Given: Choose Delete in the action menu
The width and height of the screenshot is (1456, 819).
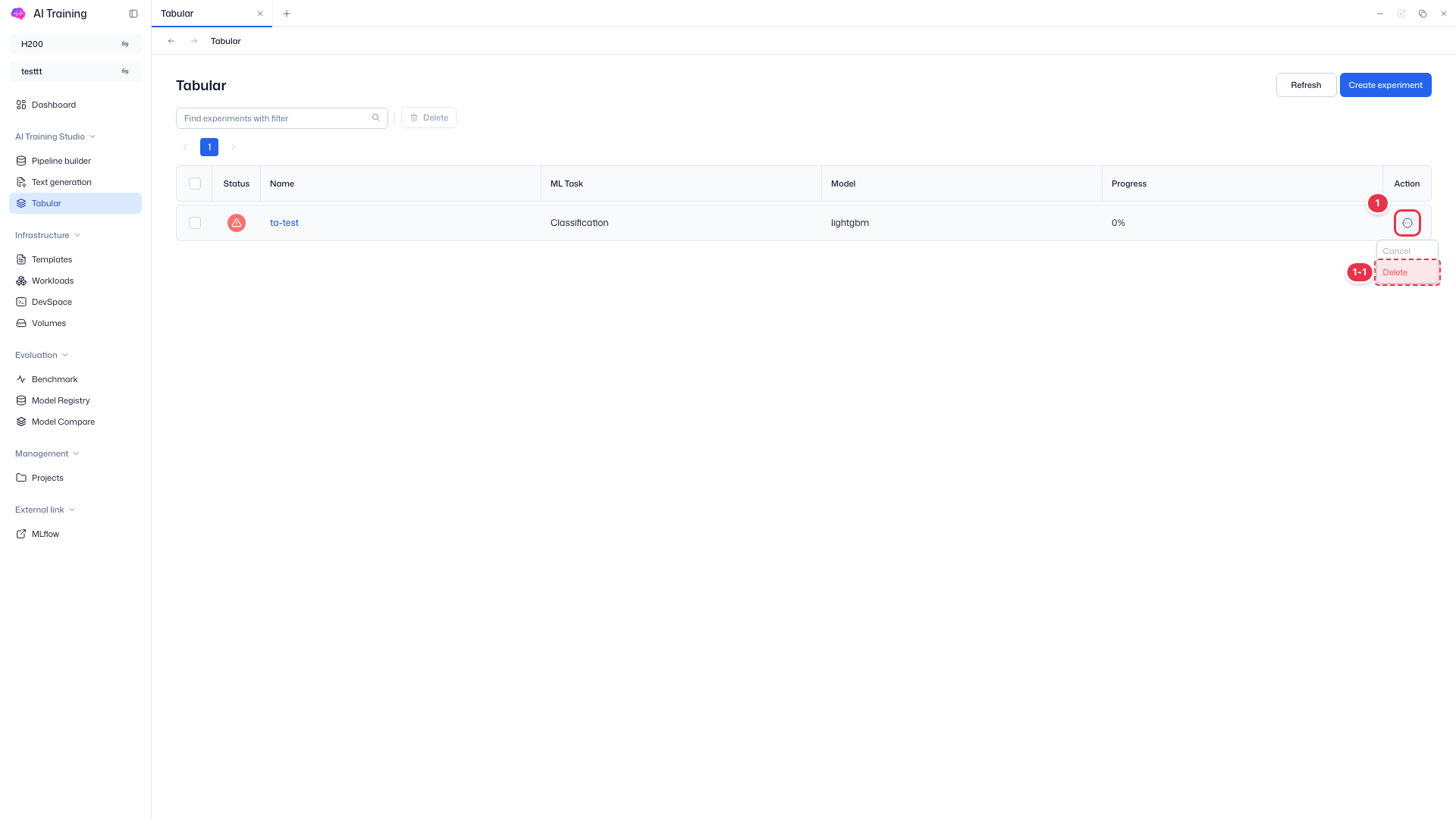Looking at the screenshot, I should [1407, 272].
